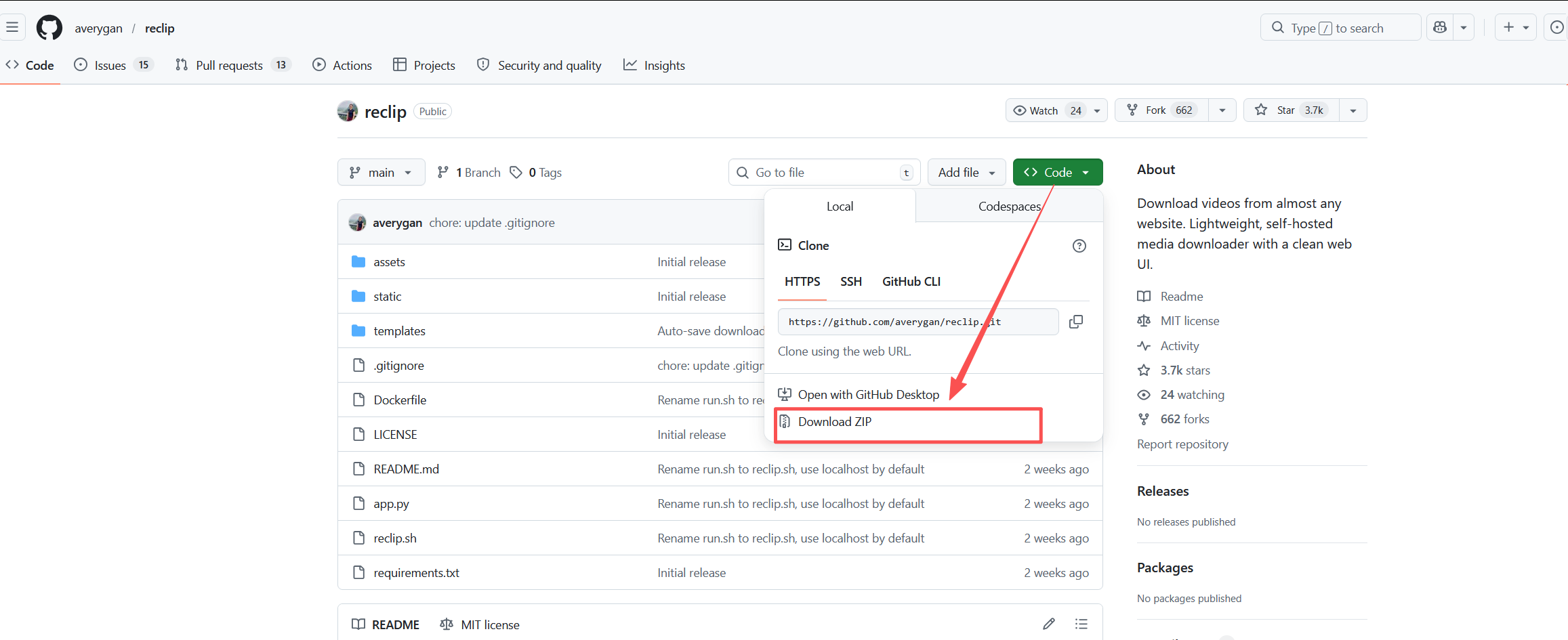View the 1 Branch link
The image size is (1568, 640).
[x=469, y=173]
